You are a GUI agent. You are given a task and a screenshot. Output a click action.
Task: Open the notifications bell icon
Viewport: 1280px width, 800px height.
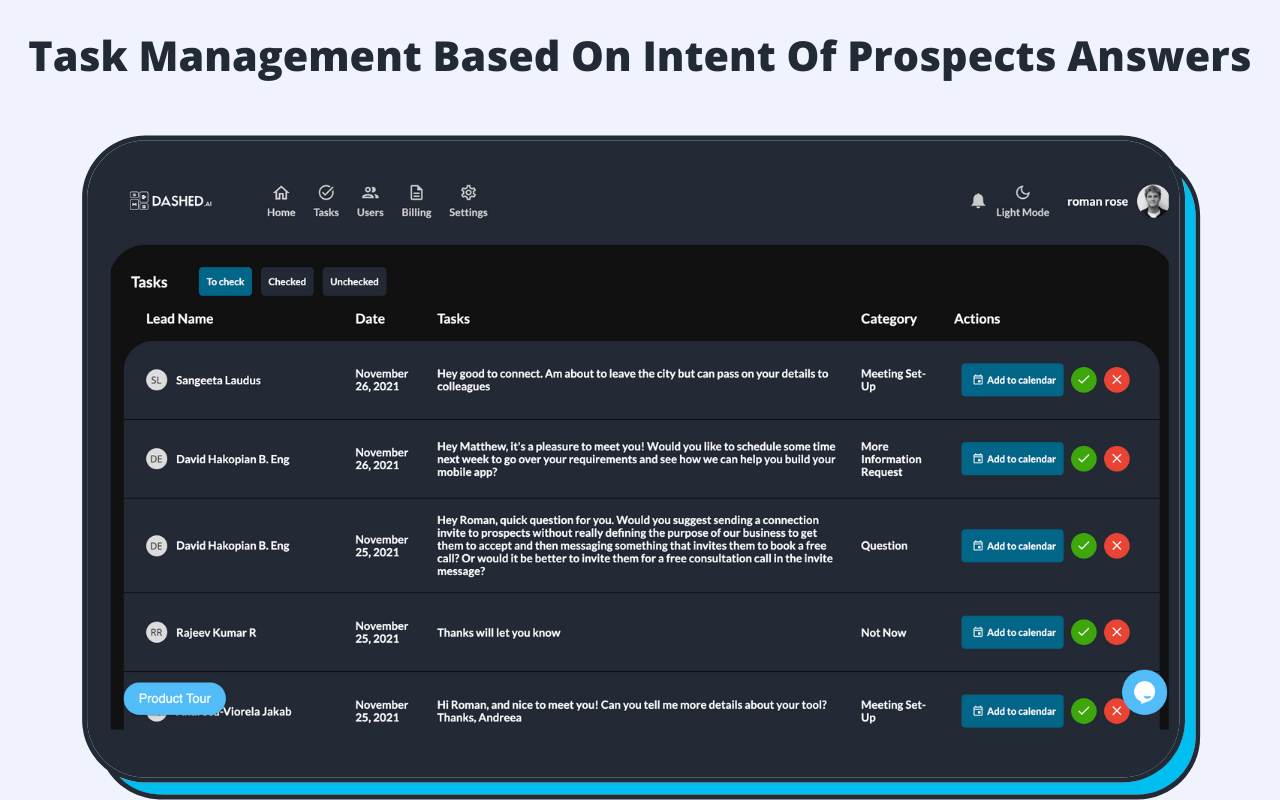tap(978, 201)
